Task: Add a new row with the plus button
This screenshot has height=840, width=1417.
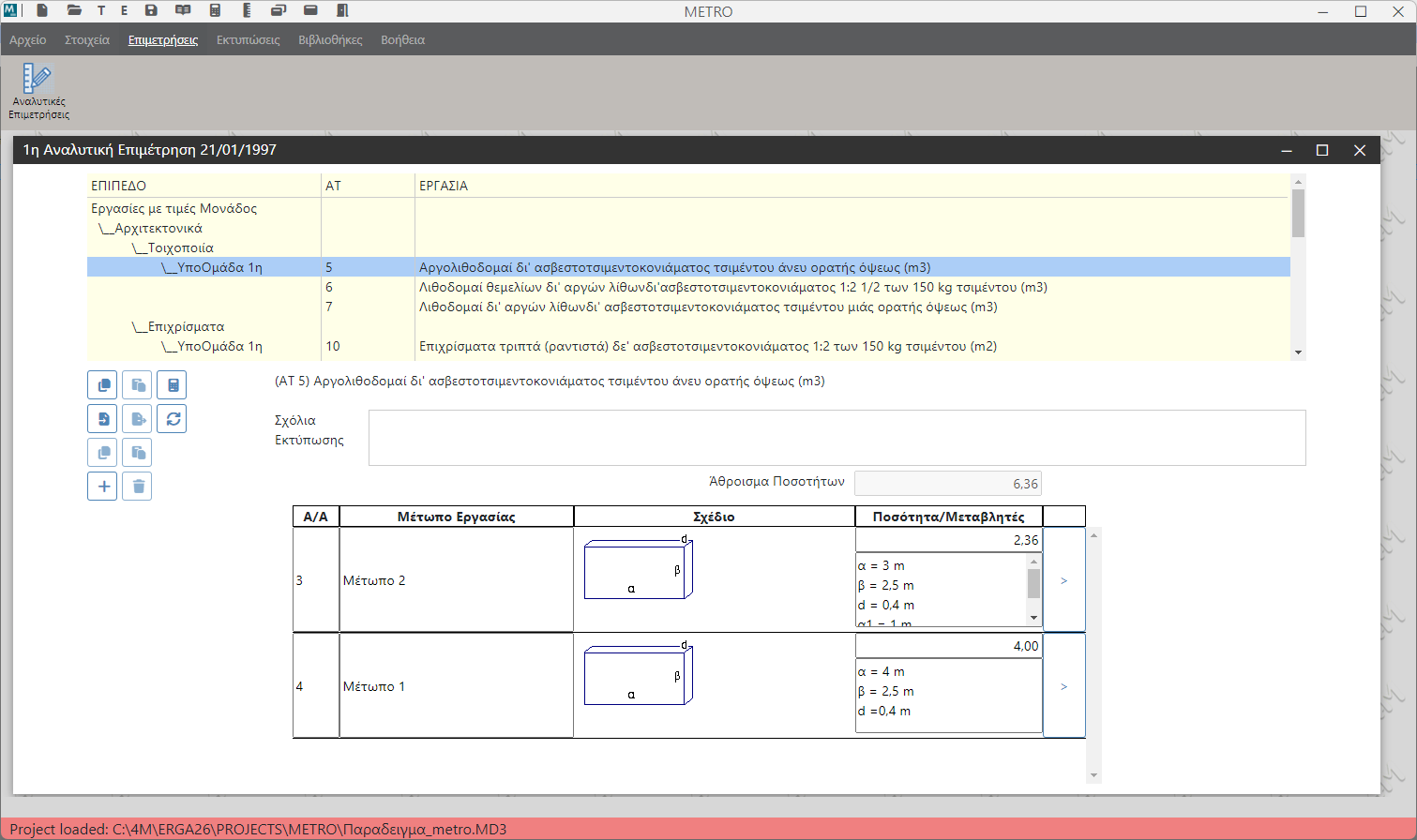Action: tap(103, 487)
